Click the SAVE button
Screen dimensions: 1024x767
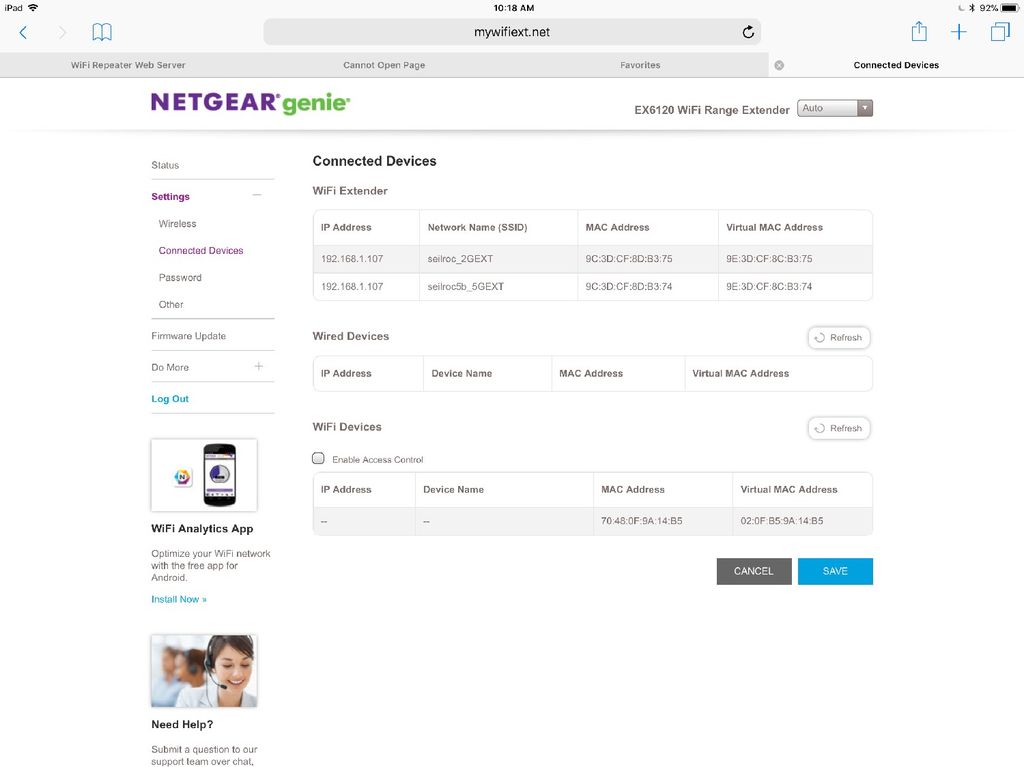[x=835, y=571]
